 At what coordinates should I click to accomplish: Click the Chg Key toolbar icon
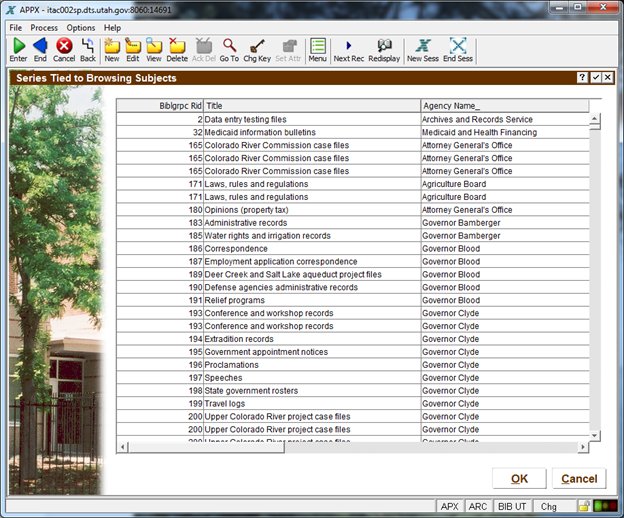257,46
